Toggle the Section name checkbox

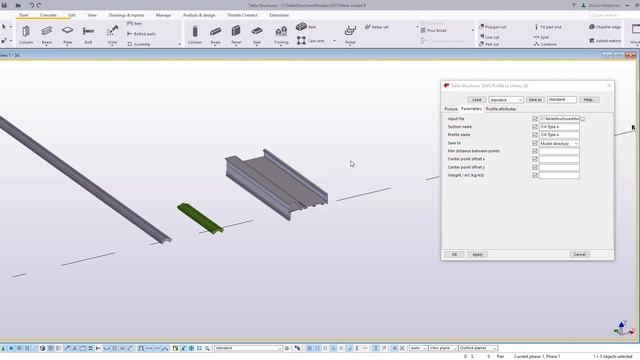(x=535, y=127)
